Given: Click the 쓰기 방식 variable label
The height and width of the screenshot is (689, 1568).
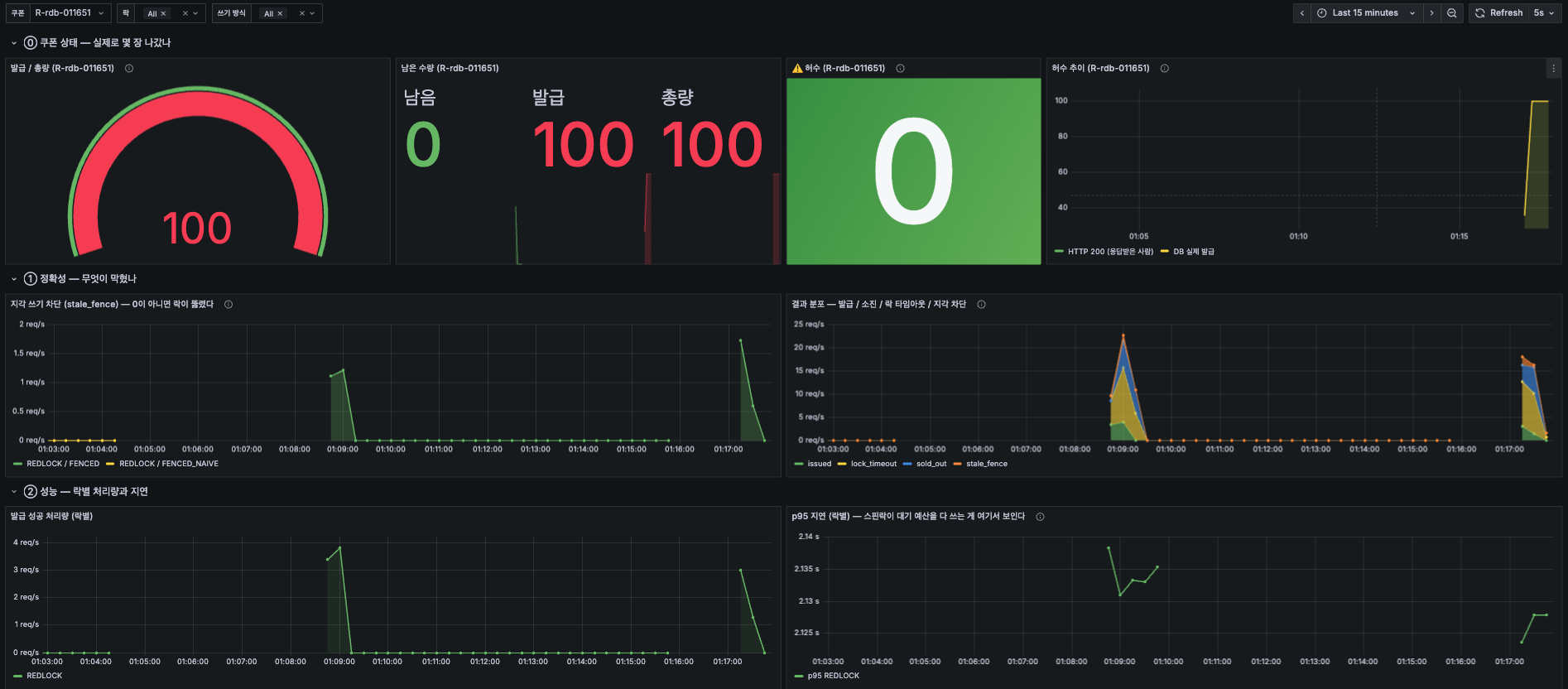Looking at the screenshot, I should pos(232,13).
